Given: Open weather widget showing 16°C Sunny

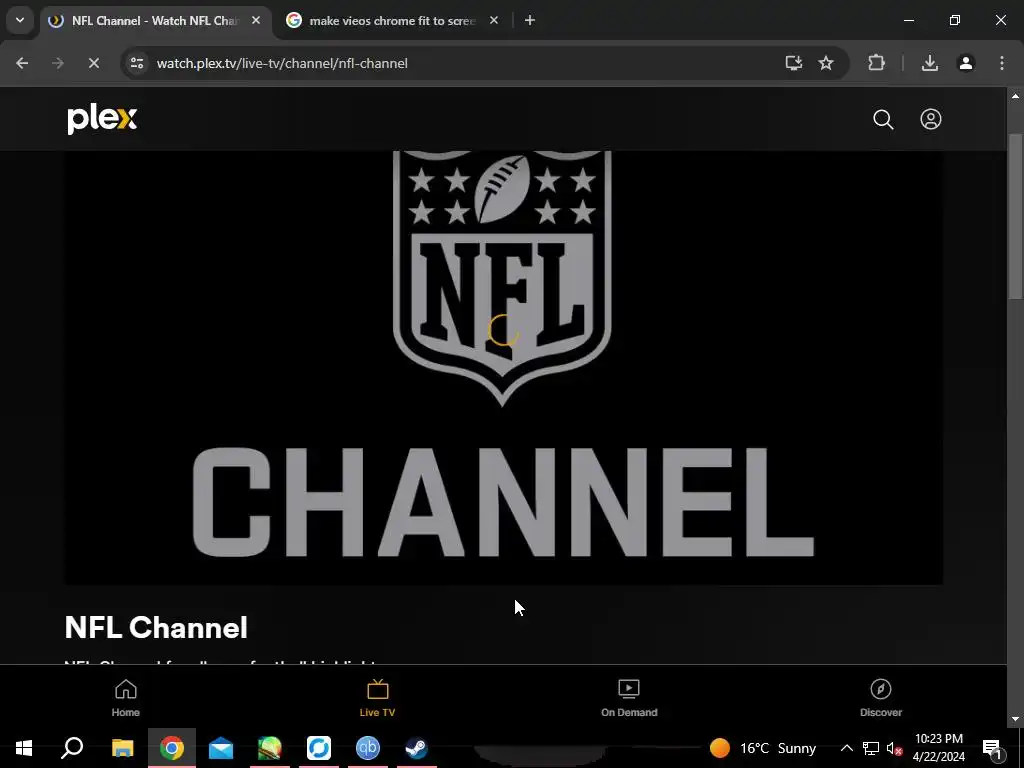Looking at the screenshot, I should click(763, 748).
